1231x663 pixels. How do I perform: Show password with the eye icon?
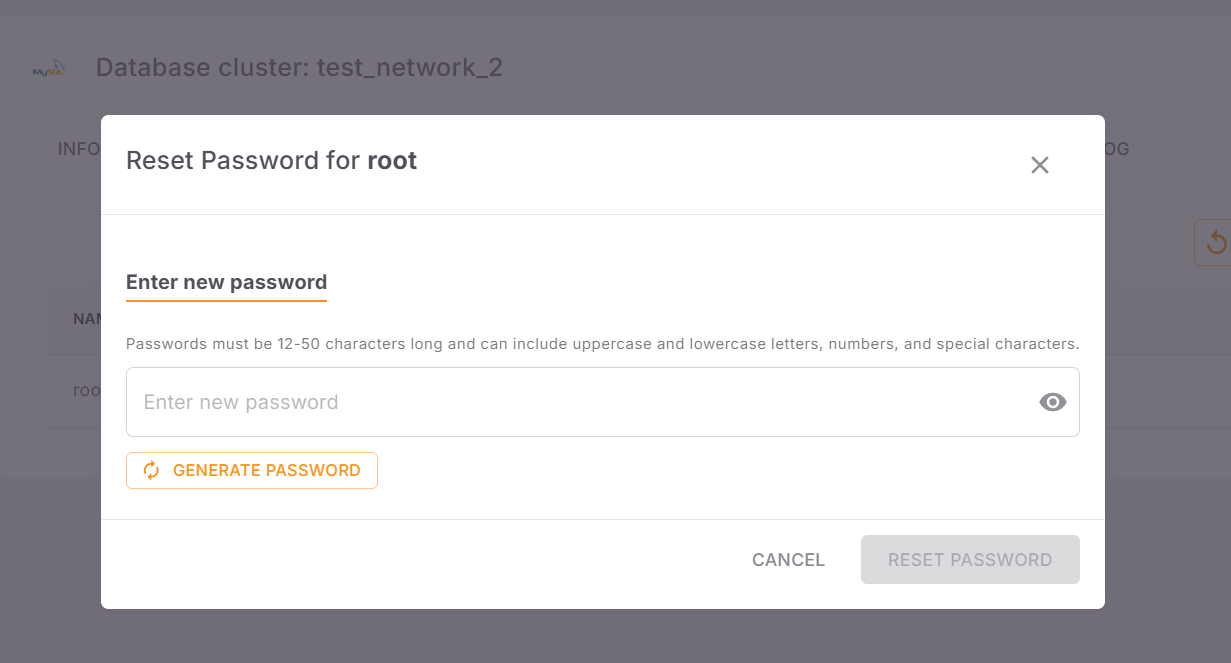1053,402
